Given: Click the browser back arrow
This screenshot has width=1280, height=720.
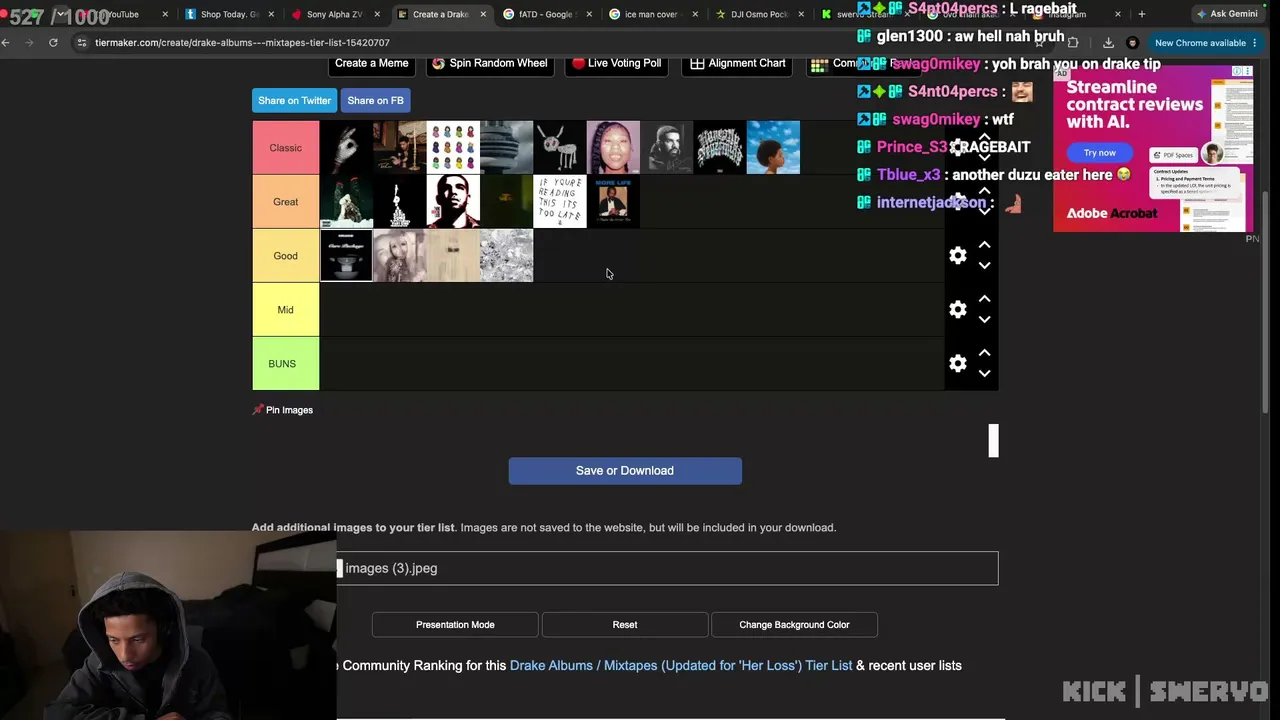Looking at the screenshot, I should 6,43.
